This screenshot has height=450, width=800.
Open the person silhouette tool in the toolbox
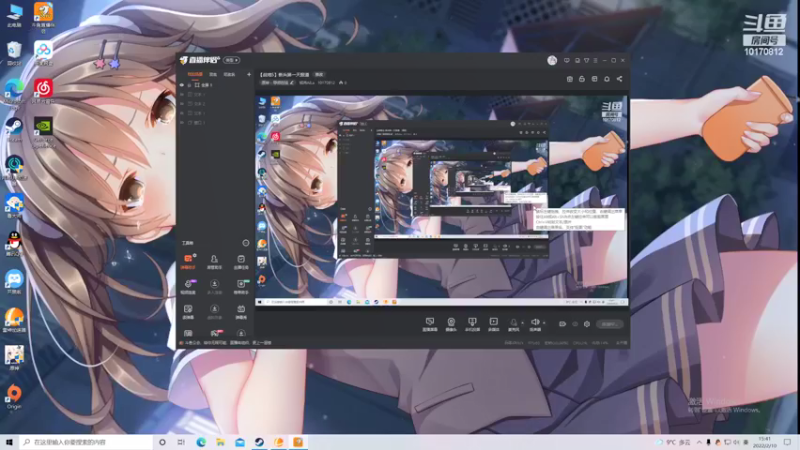point(214,262)
